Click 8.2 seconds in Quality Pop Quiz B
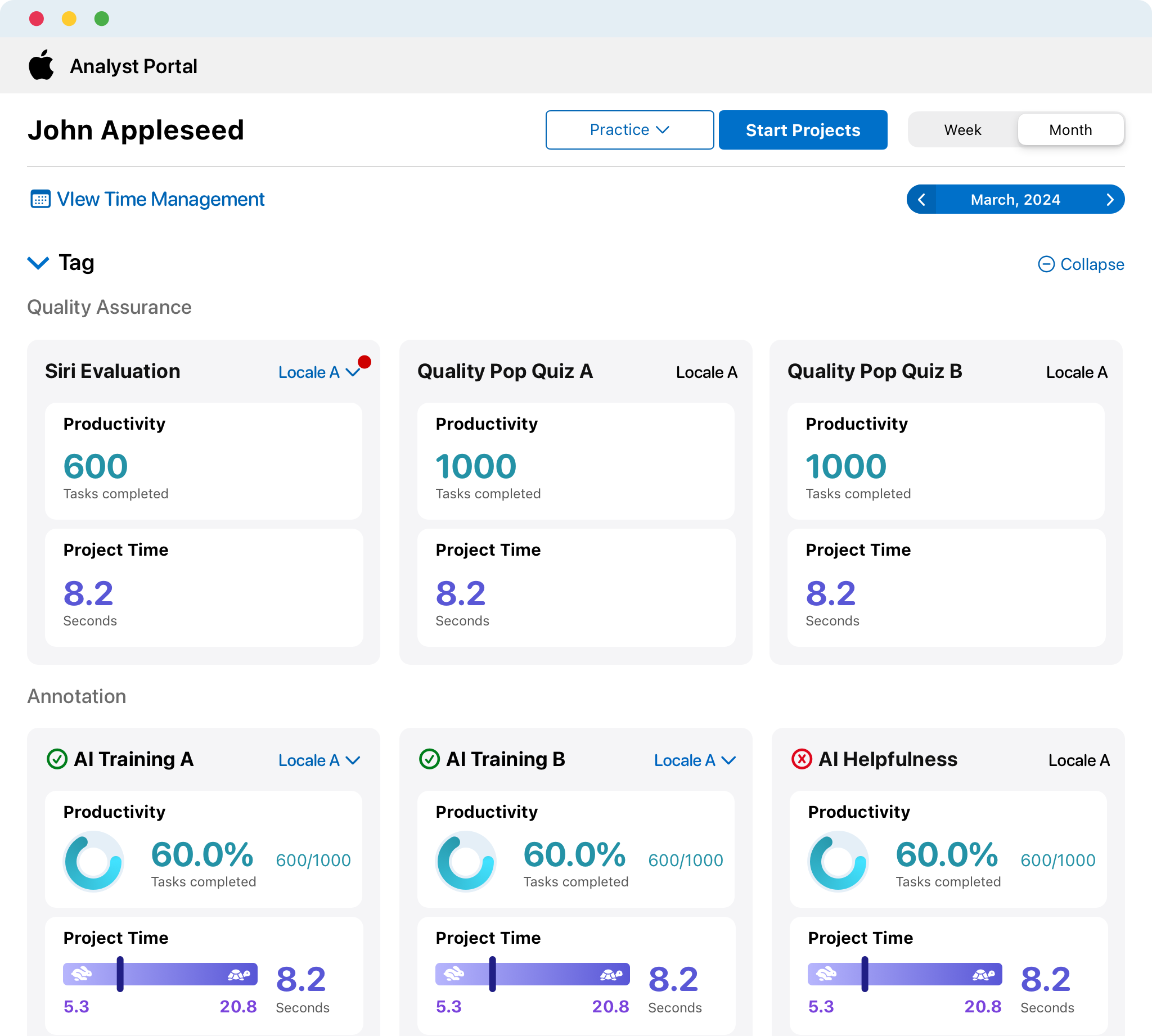Image resolution: width=1152 pixels, height=1036 pixels. 830,593
